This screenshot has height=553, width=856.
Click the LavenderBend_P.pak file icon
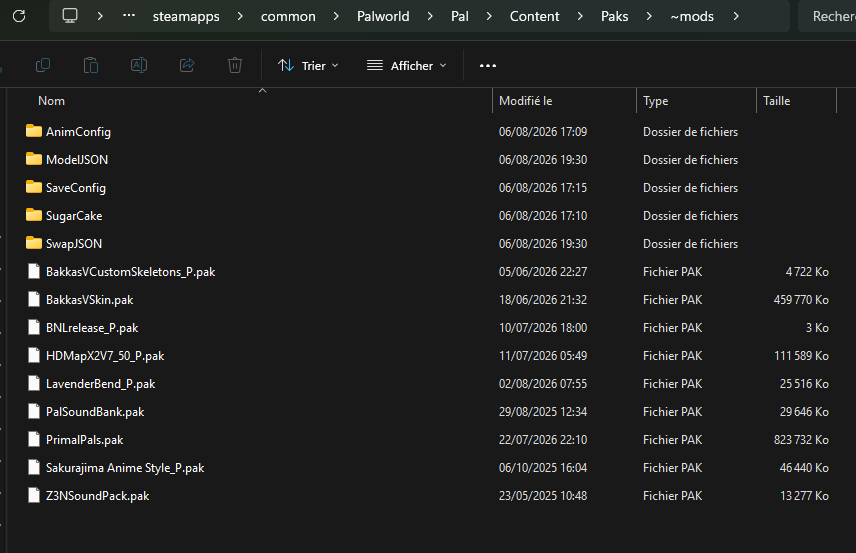[x=34, y=383]
